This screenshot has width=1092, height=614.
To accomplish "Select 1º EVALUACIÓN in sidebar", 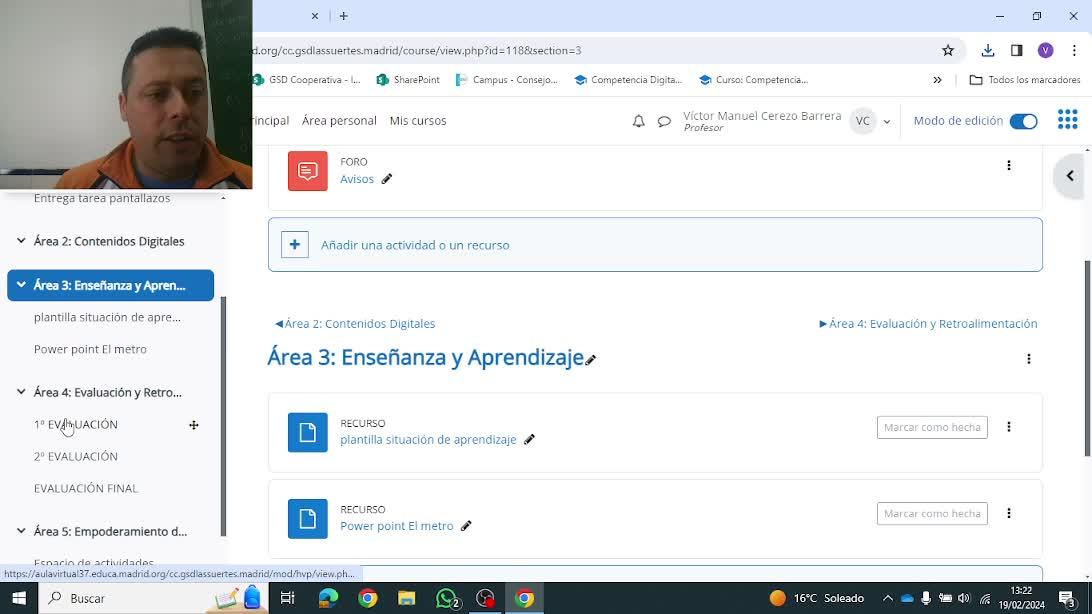I will 76,425.
